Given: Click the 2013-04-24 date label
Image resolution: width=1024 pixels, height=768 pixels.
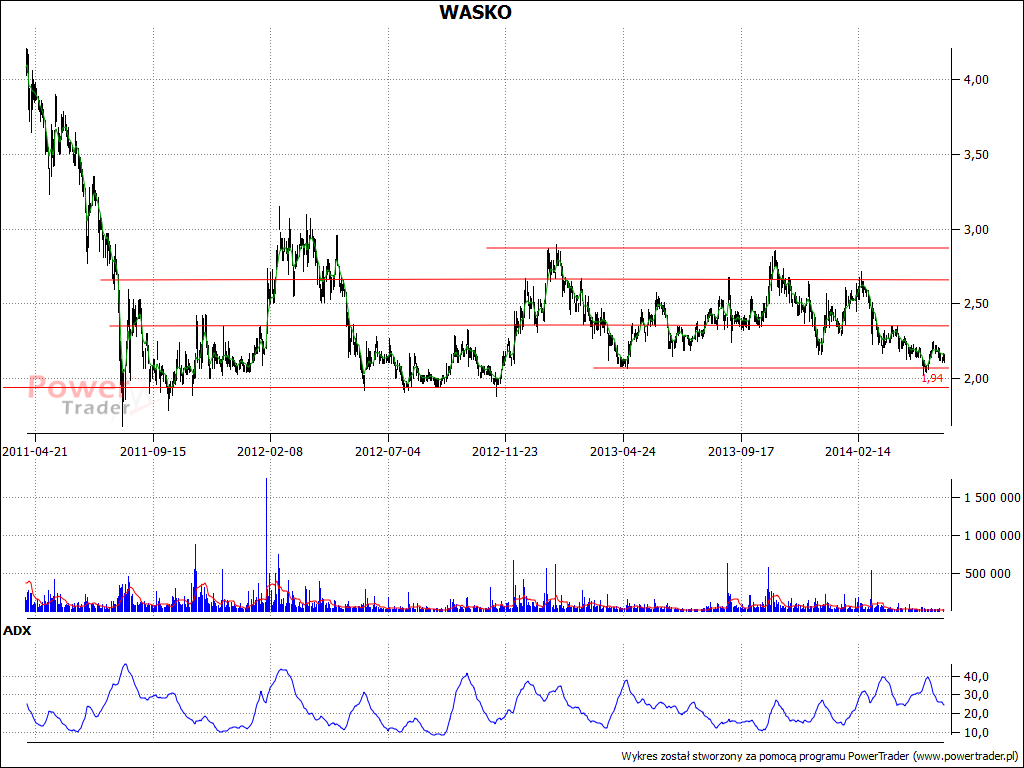Looking at the screenshot, I should coord(623,451).
